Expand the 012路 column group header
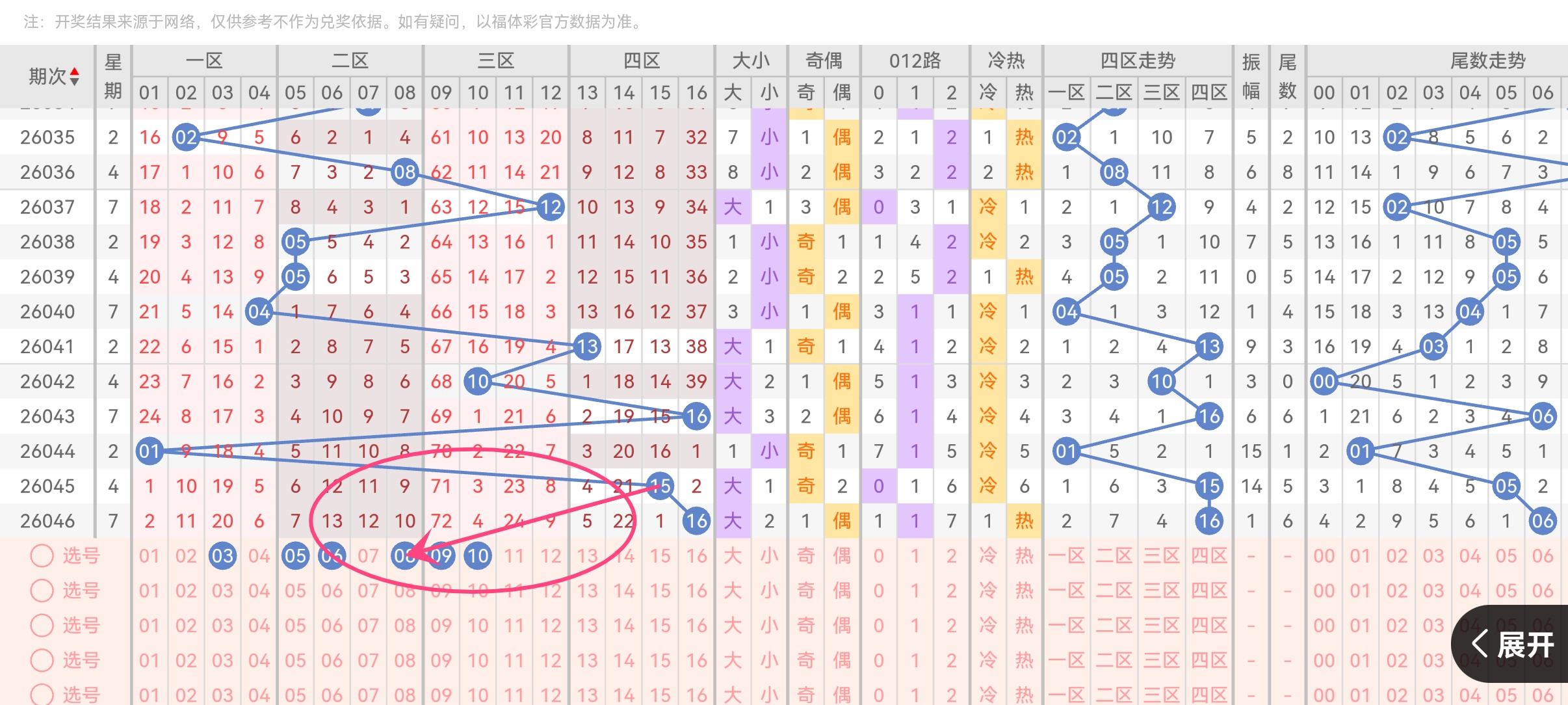 (915, 60)
